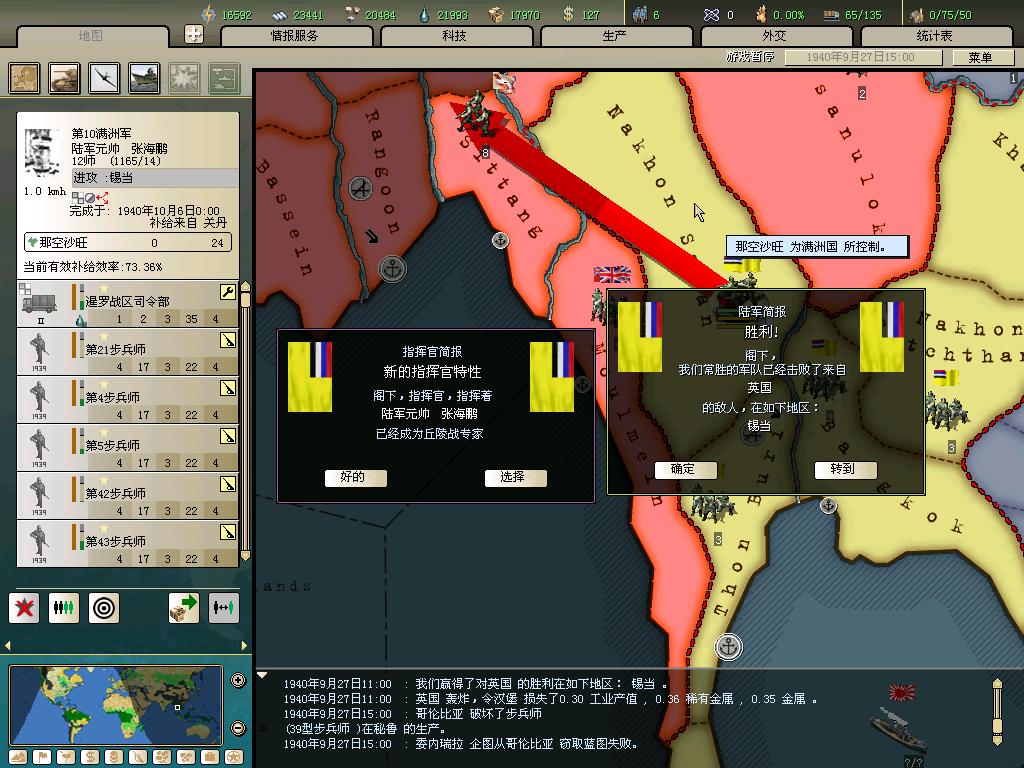Click the 那空沙旺 province location row

pos(128,242)
